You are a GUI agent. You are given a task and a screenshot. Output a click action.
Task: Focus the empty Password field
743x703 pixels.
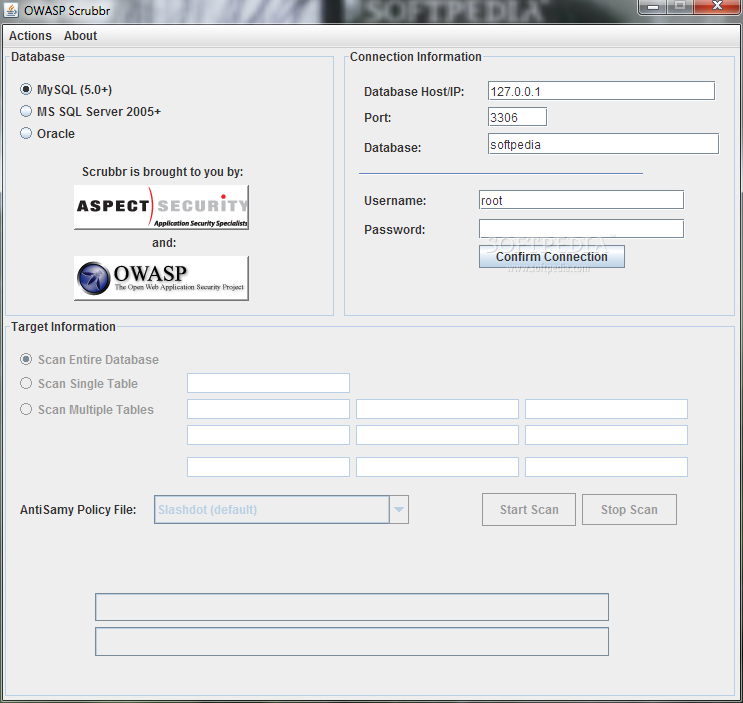click(581, 229)
